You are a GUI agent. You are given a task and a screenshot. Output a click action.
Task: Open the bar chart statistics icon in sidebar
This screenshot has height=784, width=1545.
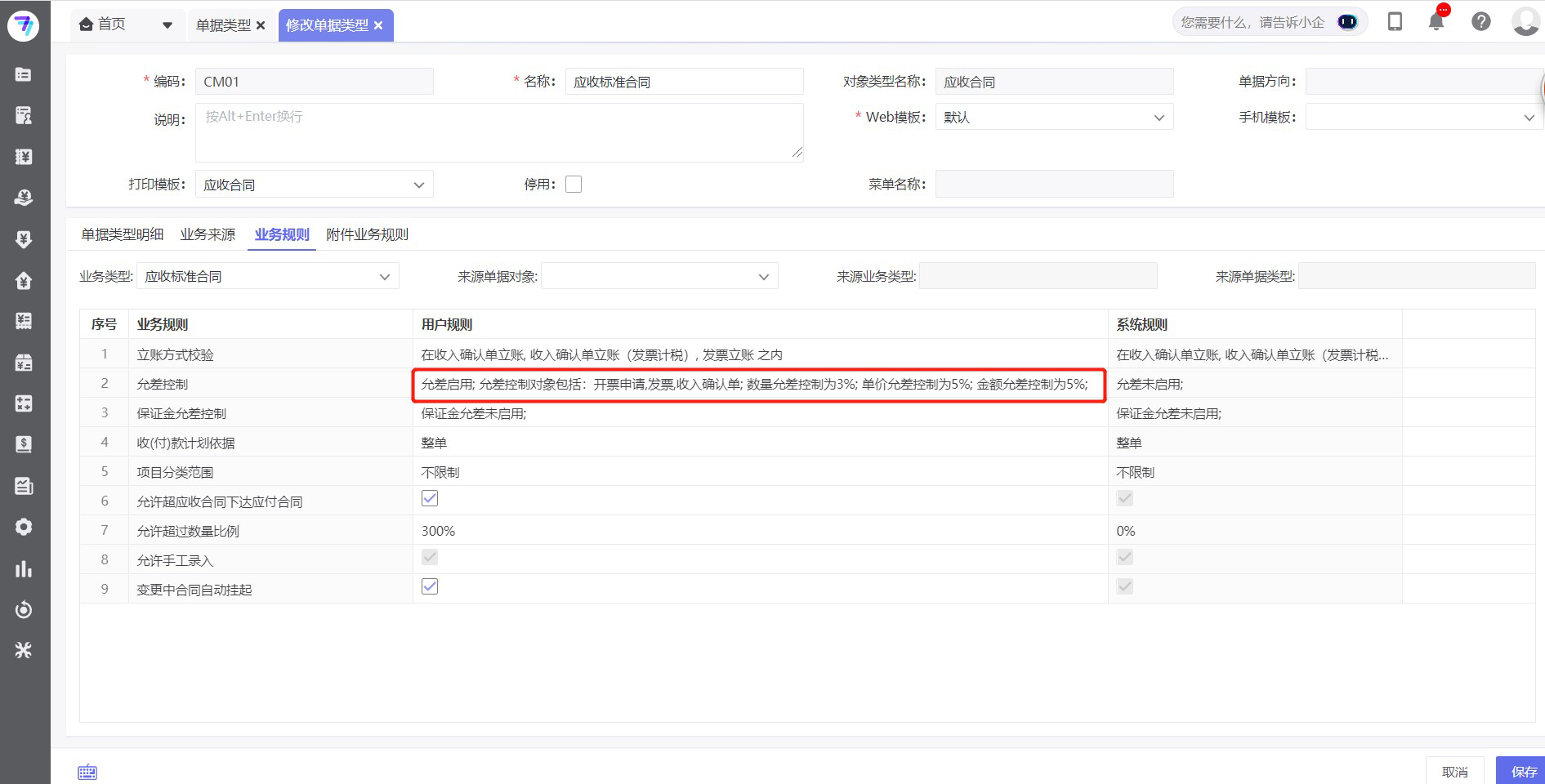click(24, 568)
